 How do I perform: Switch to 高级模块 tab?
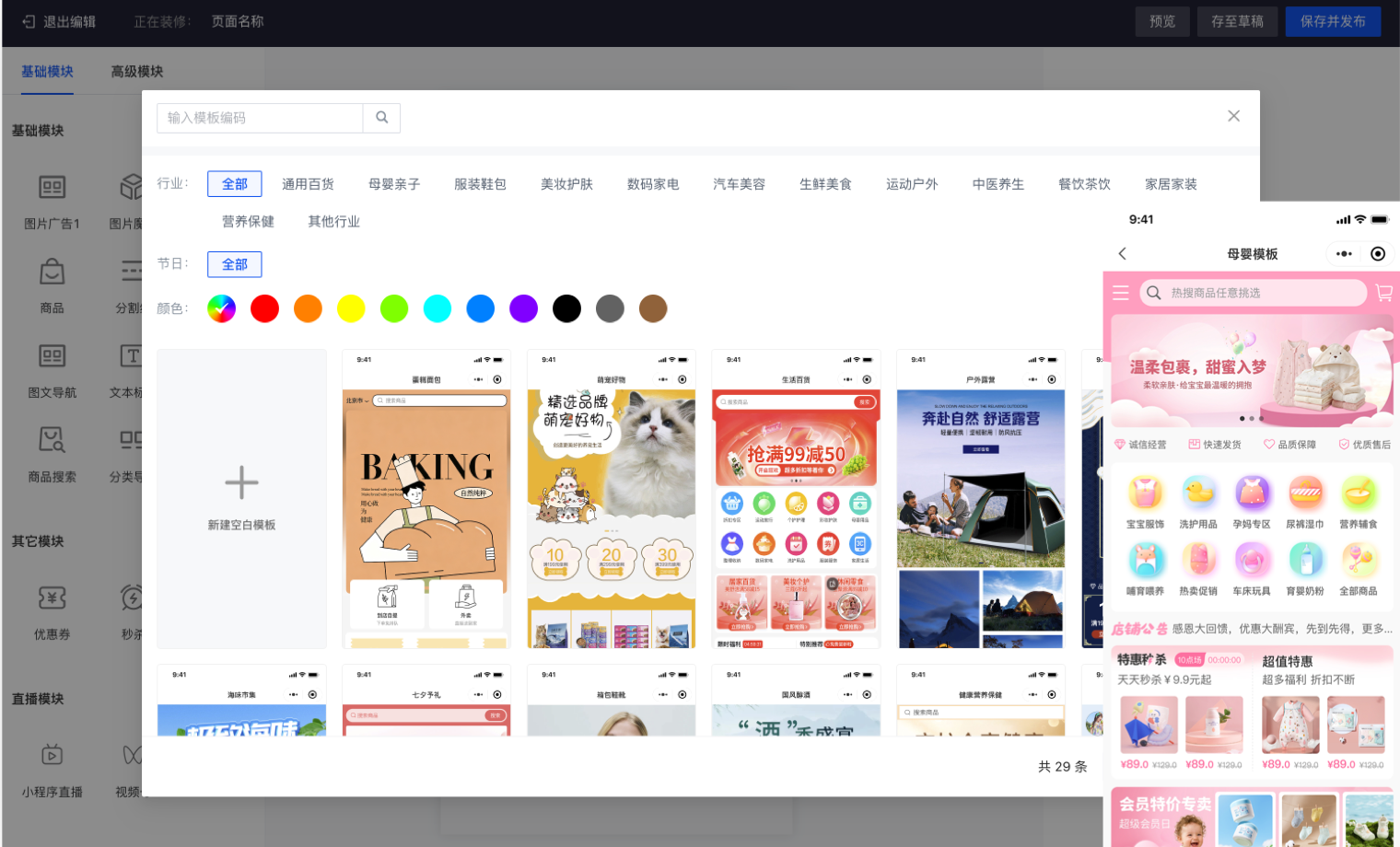coord(137,72)
